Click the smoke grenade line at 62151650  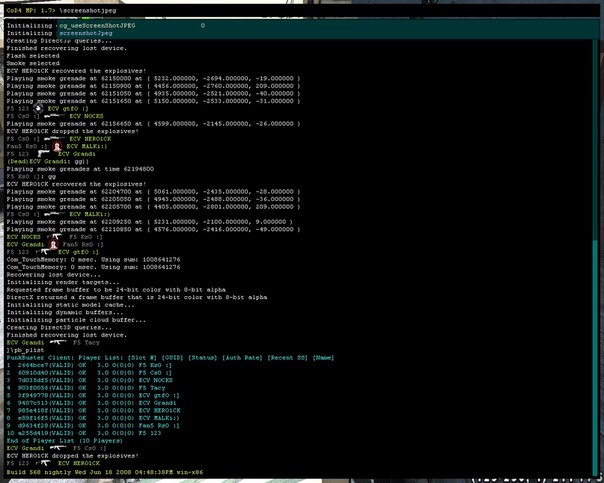(153, 101)
